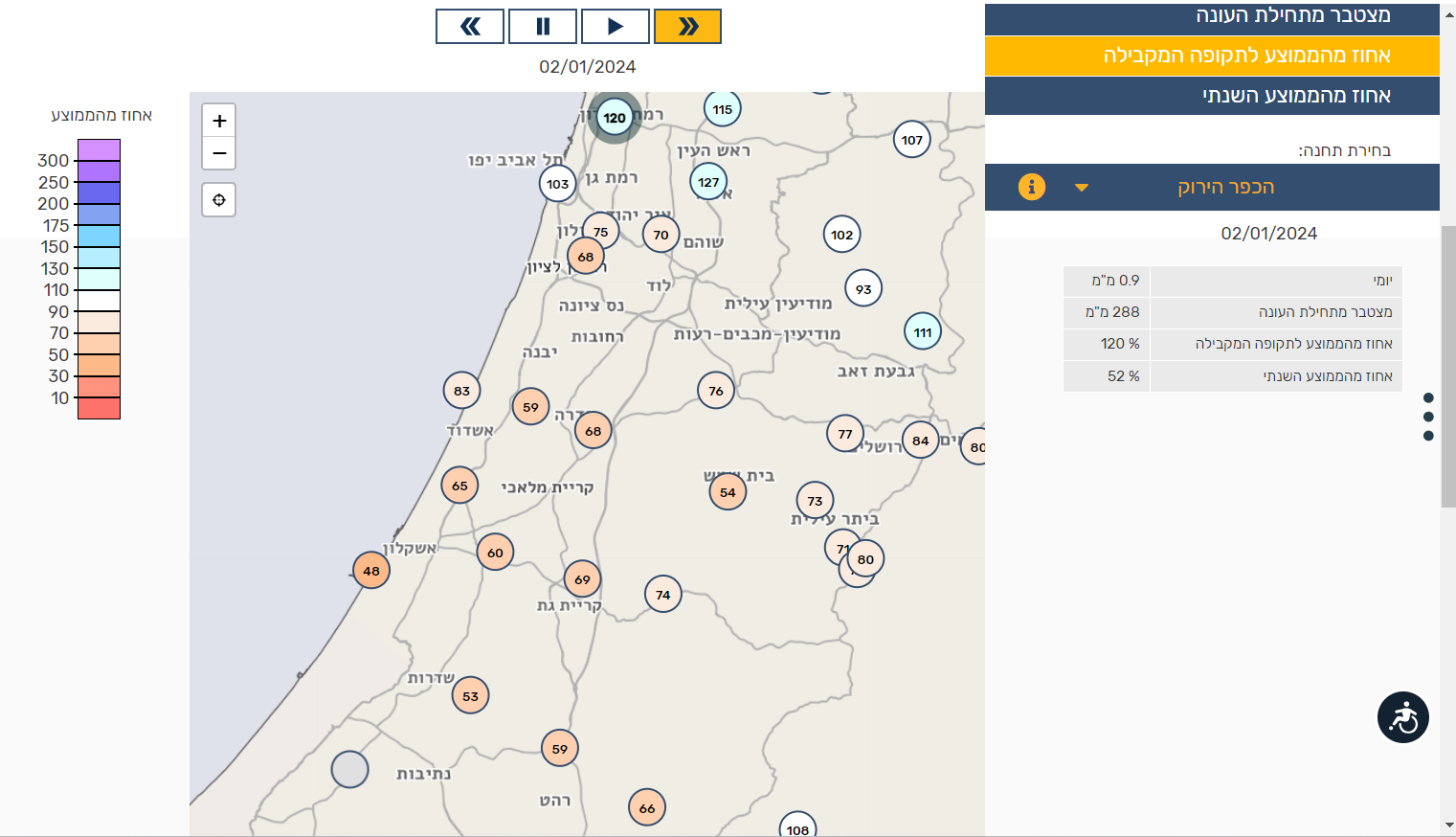This screenshot has height=837, width=1456.
Task: Zoom in on the map
Action: pyautogui.click(x=219, y=121)
